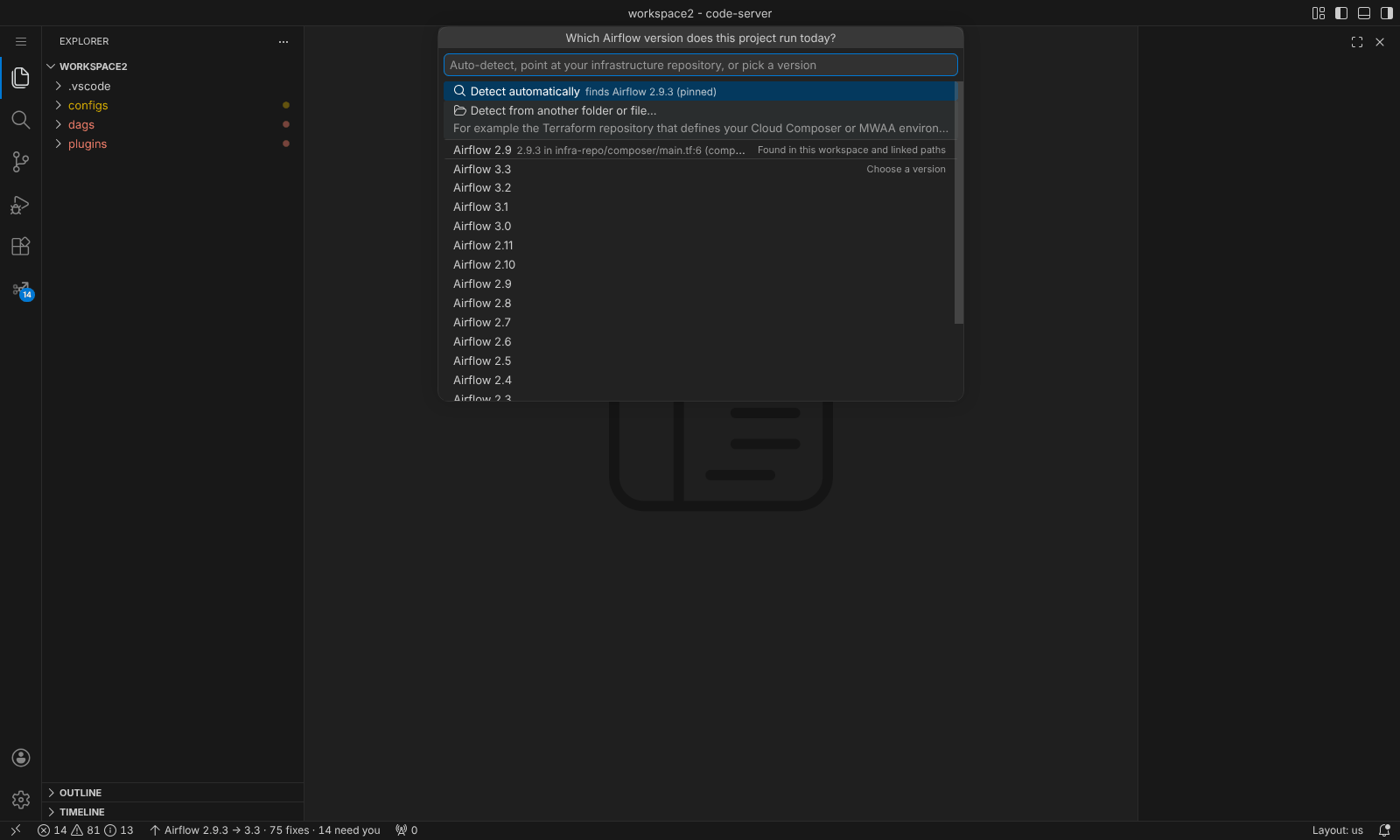Click the Customize Layout icon
1400x840 pixels.
(1319, 13)
